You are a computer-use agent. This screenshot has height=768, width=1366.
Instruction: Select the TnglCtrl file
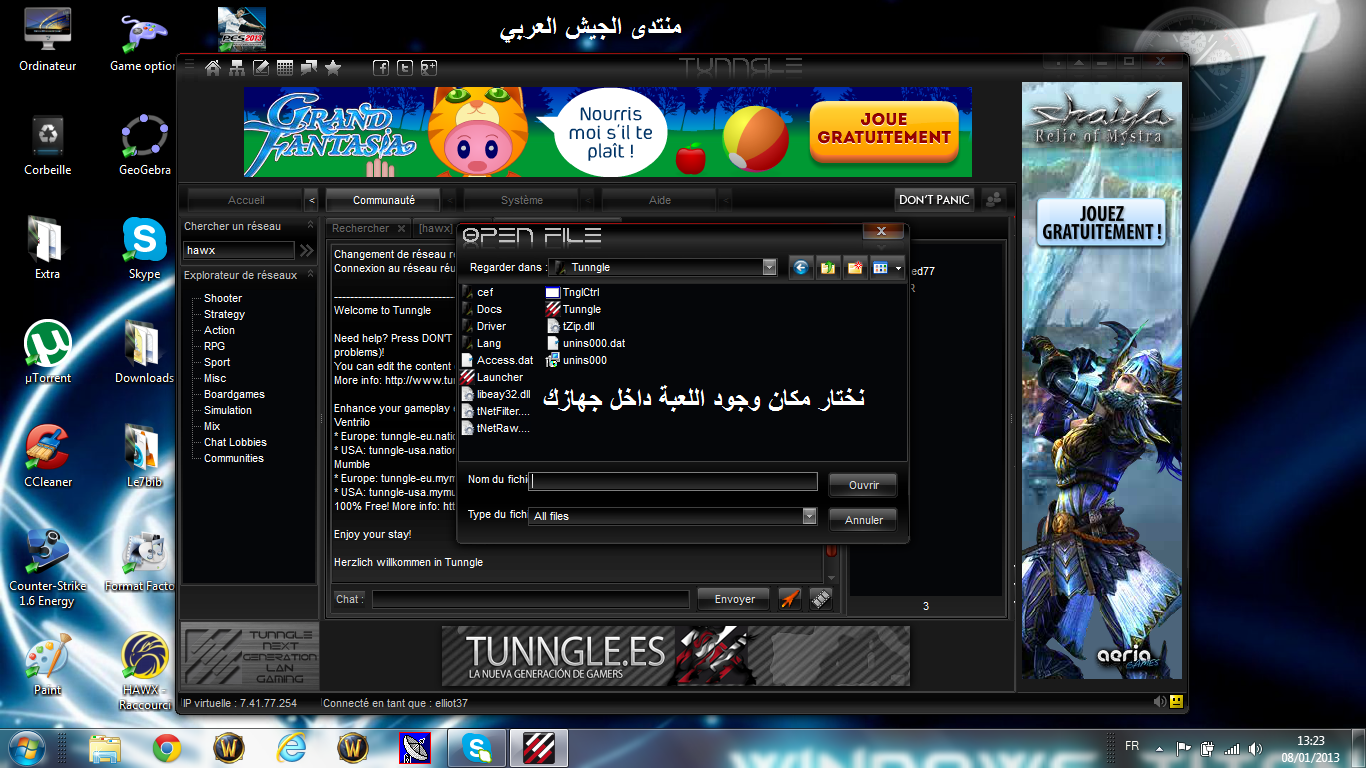pyautogui.click(x=573, y=292)
